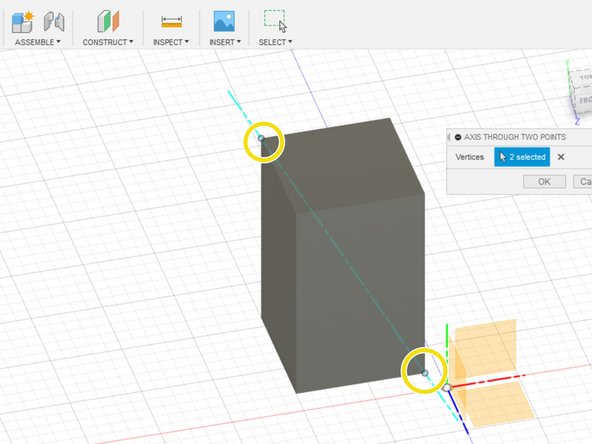The width and height of the screenshot is (592, 444).
Task: Open the CONSTRUCT dropdown menu
Action: coord(108,42)
